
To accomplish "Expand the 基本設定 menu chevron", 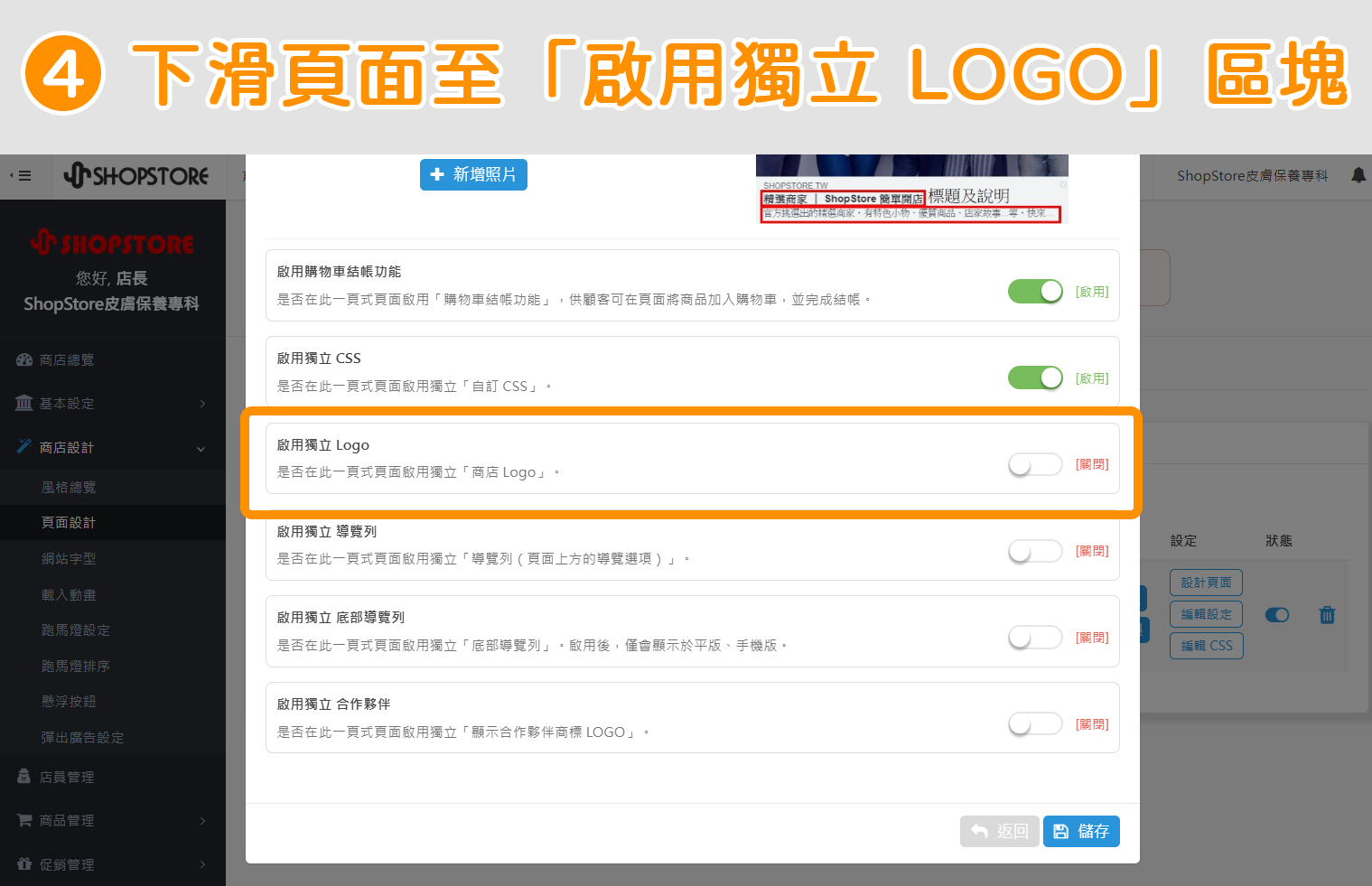I will coord(202,404).
